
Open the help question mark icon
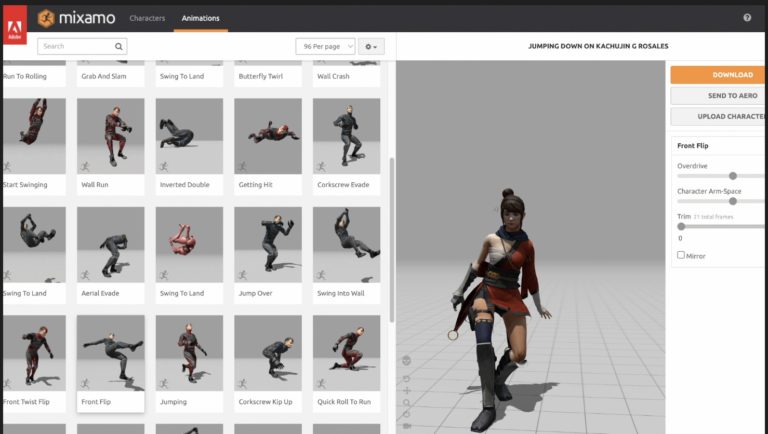(747, 18)
